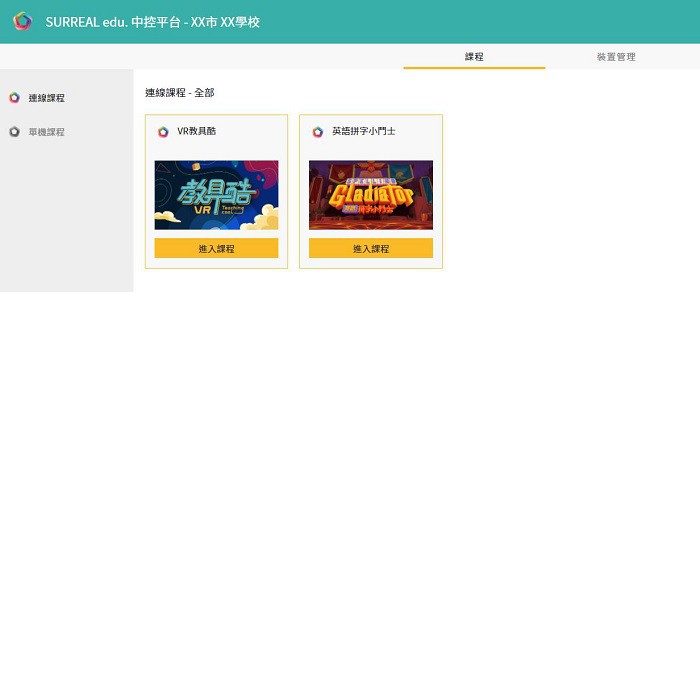Click the colorful icon beside 連線課程
700x700 pixels.
14,98
